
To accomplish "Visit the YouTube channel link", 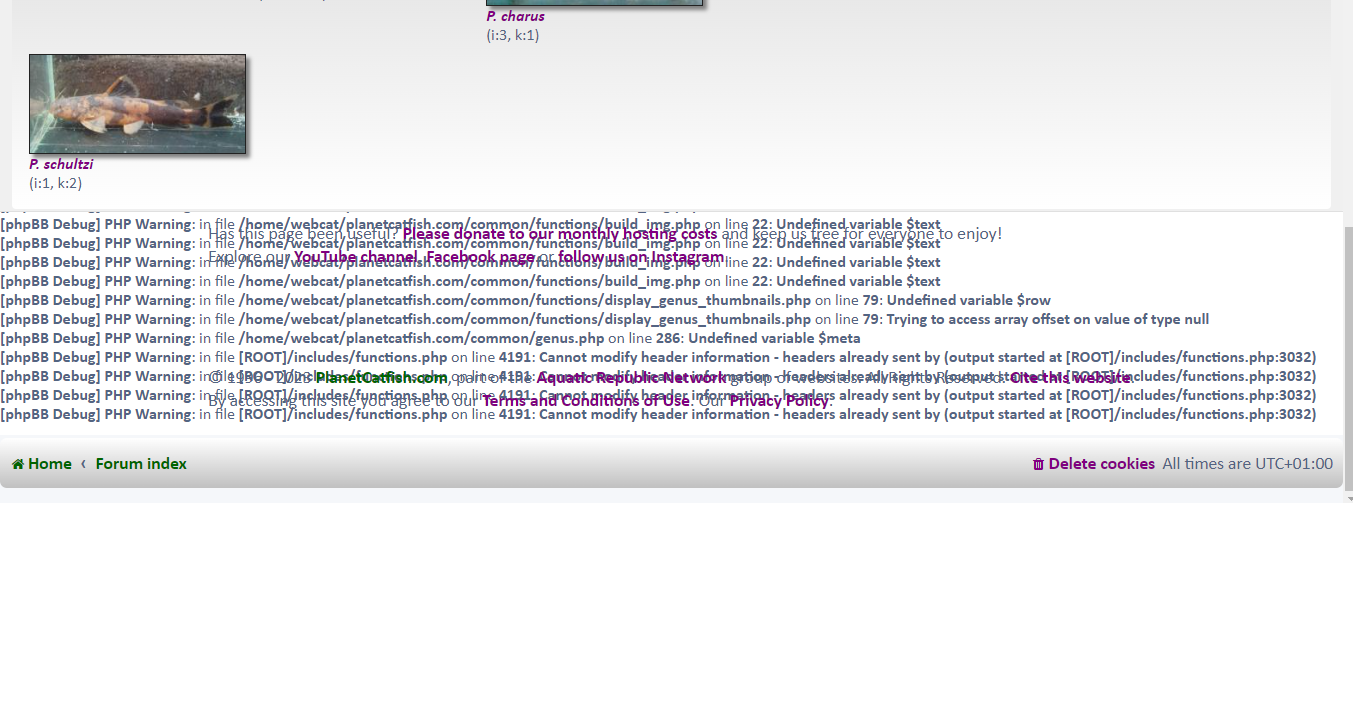I will [356, 257].
